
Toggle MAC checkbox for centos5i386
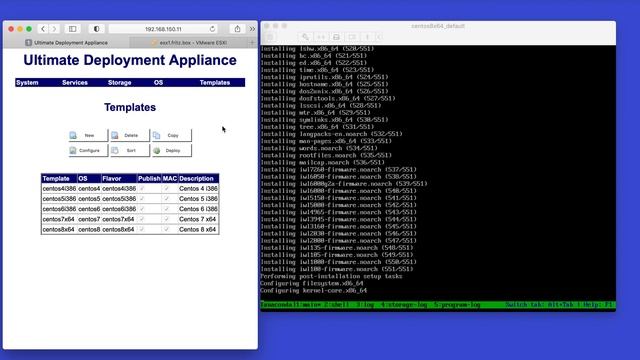[166, 199]
